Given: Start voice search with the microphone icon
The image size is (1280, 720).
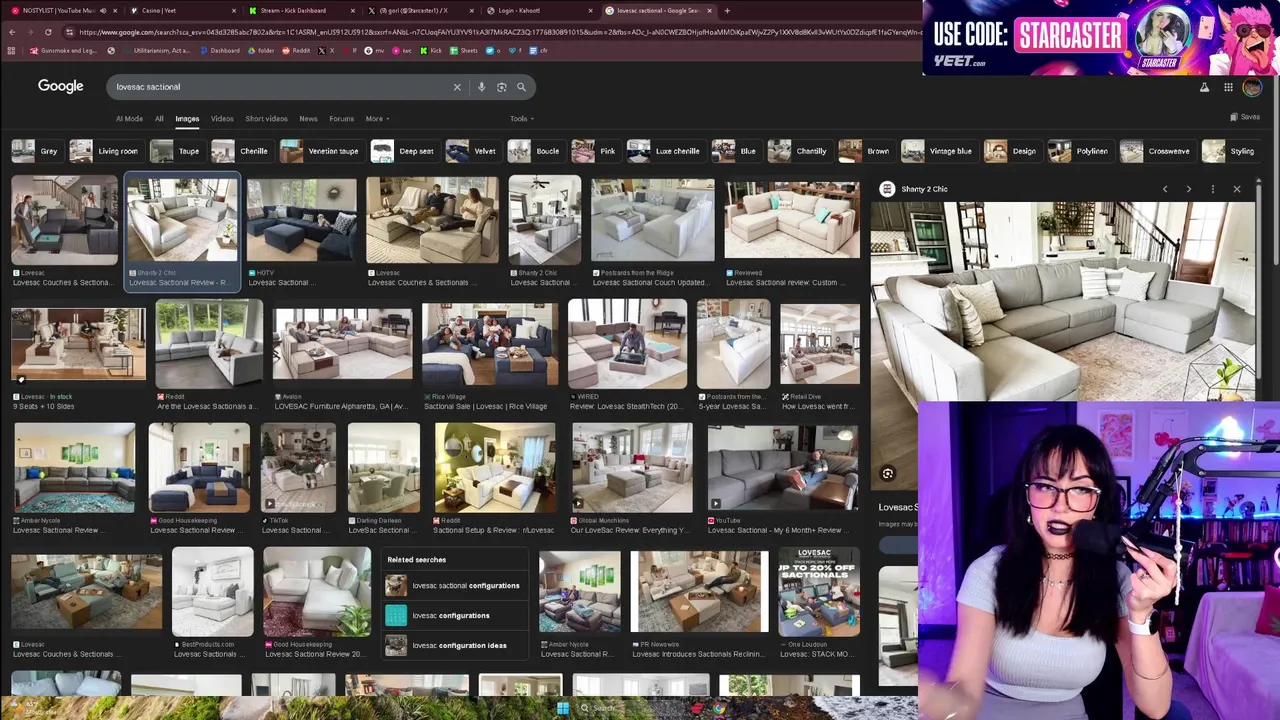Looking at the screenshot, I should pos(481,87).
